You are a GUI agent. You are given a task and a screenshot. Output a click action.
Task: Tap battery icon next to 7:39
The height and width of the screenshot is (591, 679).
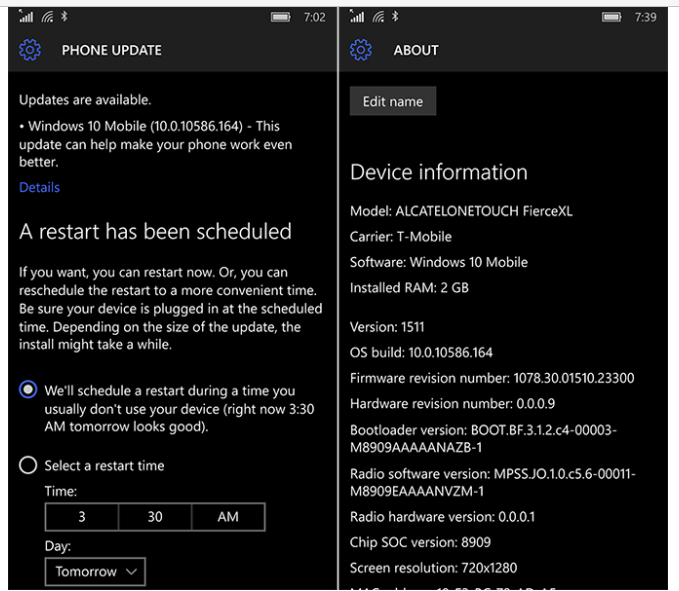click(611, 17)
